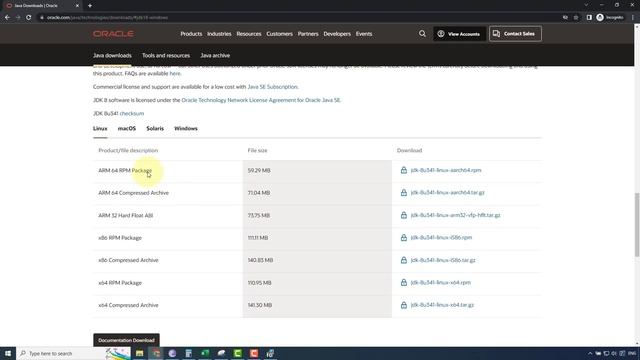Open the JDK 8u341 checksum link
The image size is (640, 360).
(131, 113)
